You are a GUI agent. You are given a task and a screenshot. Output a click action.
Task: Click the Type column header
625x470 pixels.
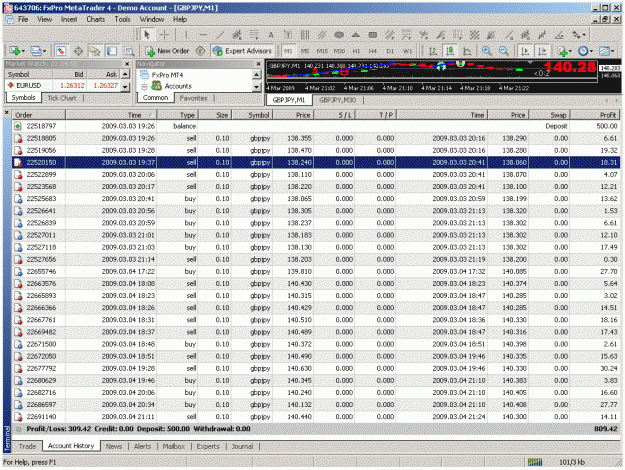177,115
